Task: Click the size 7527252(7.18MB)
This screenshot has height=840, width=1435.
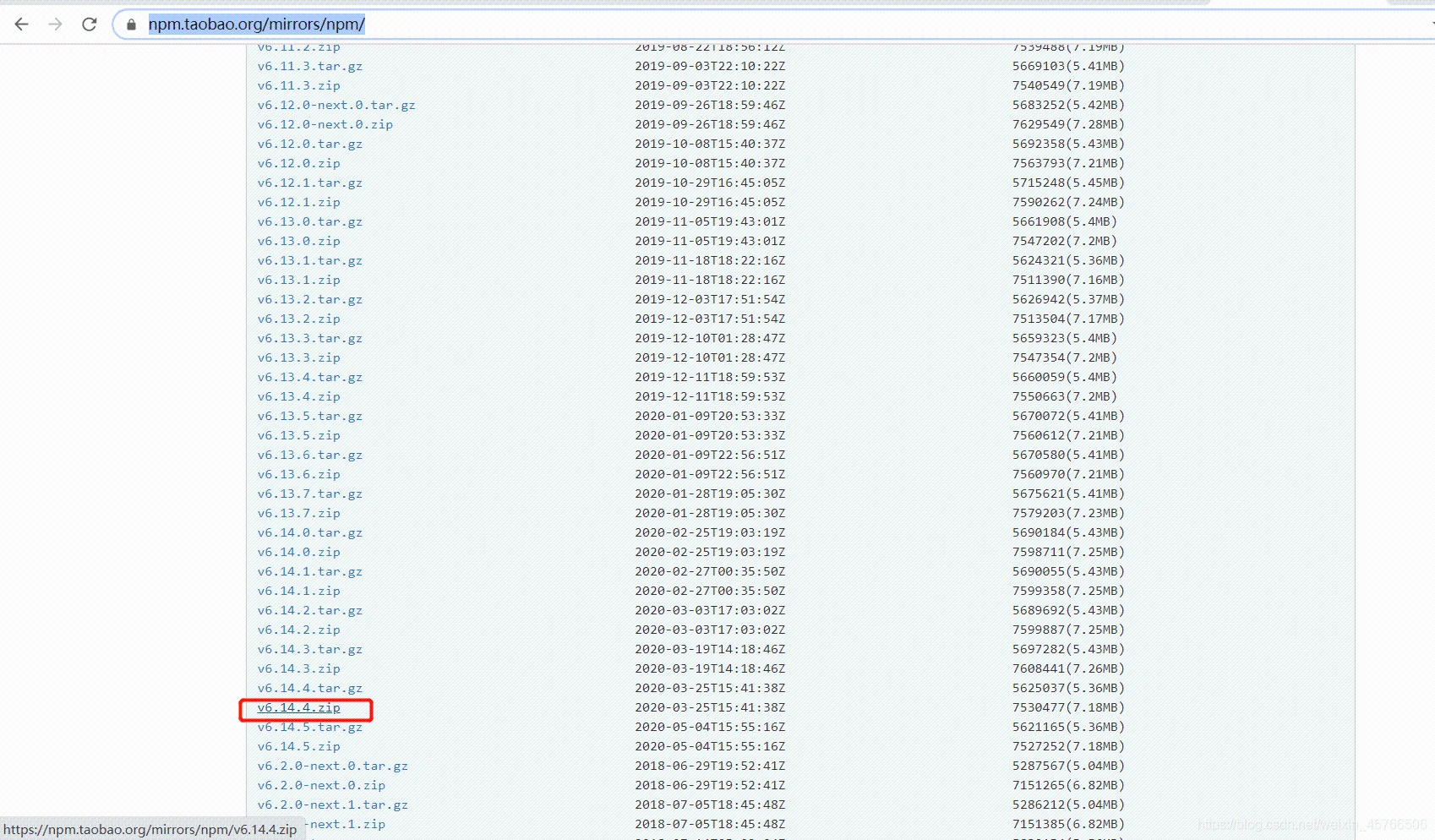Action: (1068, 747)
